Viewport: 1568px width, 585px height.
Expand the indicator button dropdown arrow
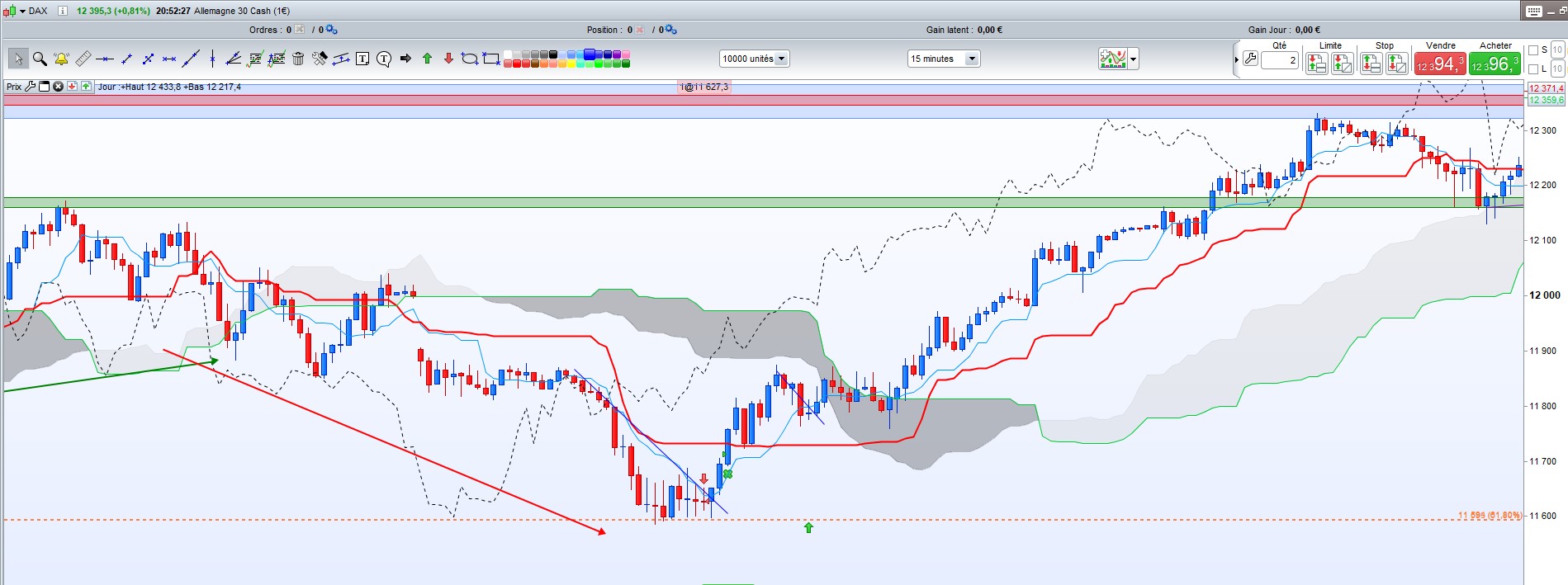click(1134, 59)
